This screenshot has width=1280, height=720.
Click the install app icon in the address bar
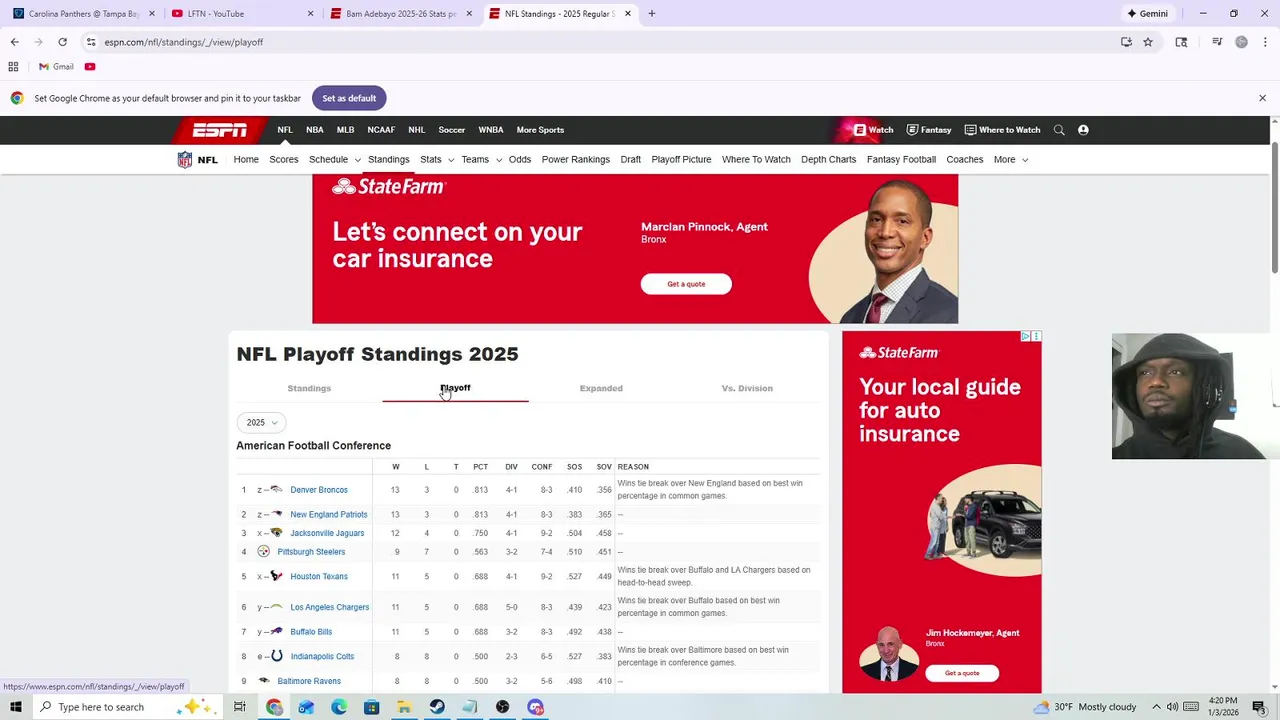point(1126,42)
